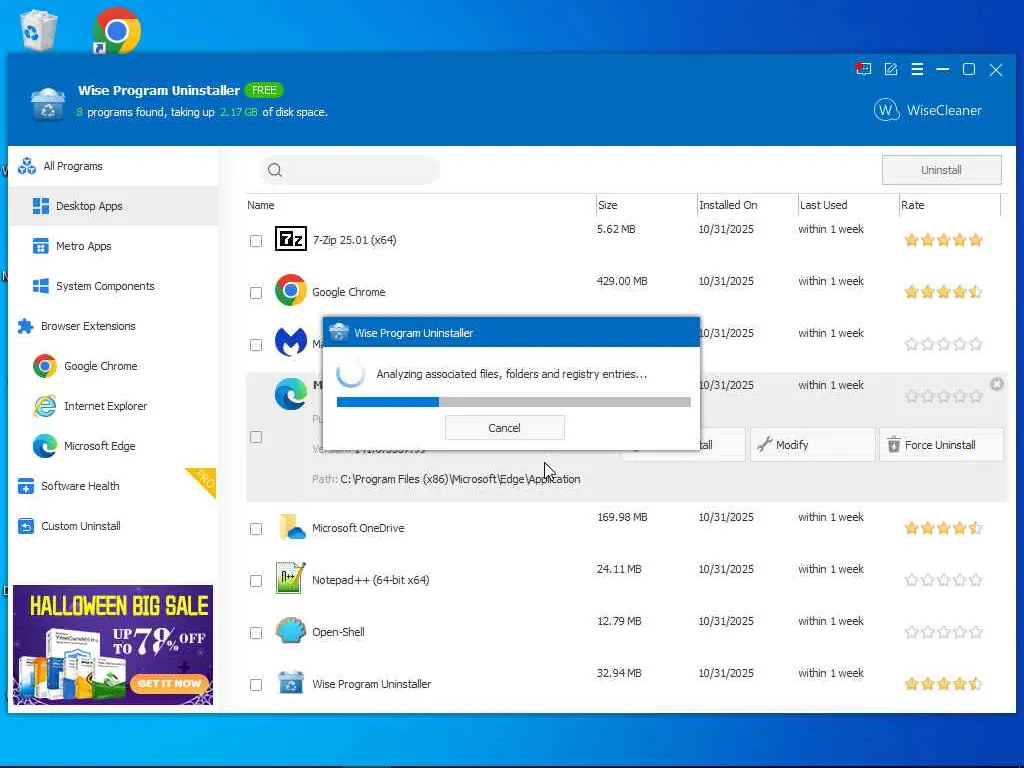Click the Open-Shell program icon
This screenshot has width=1024, height=768.
(291, 631)
